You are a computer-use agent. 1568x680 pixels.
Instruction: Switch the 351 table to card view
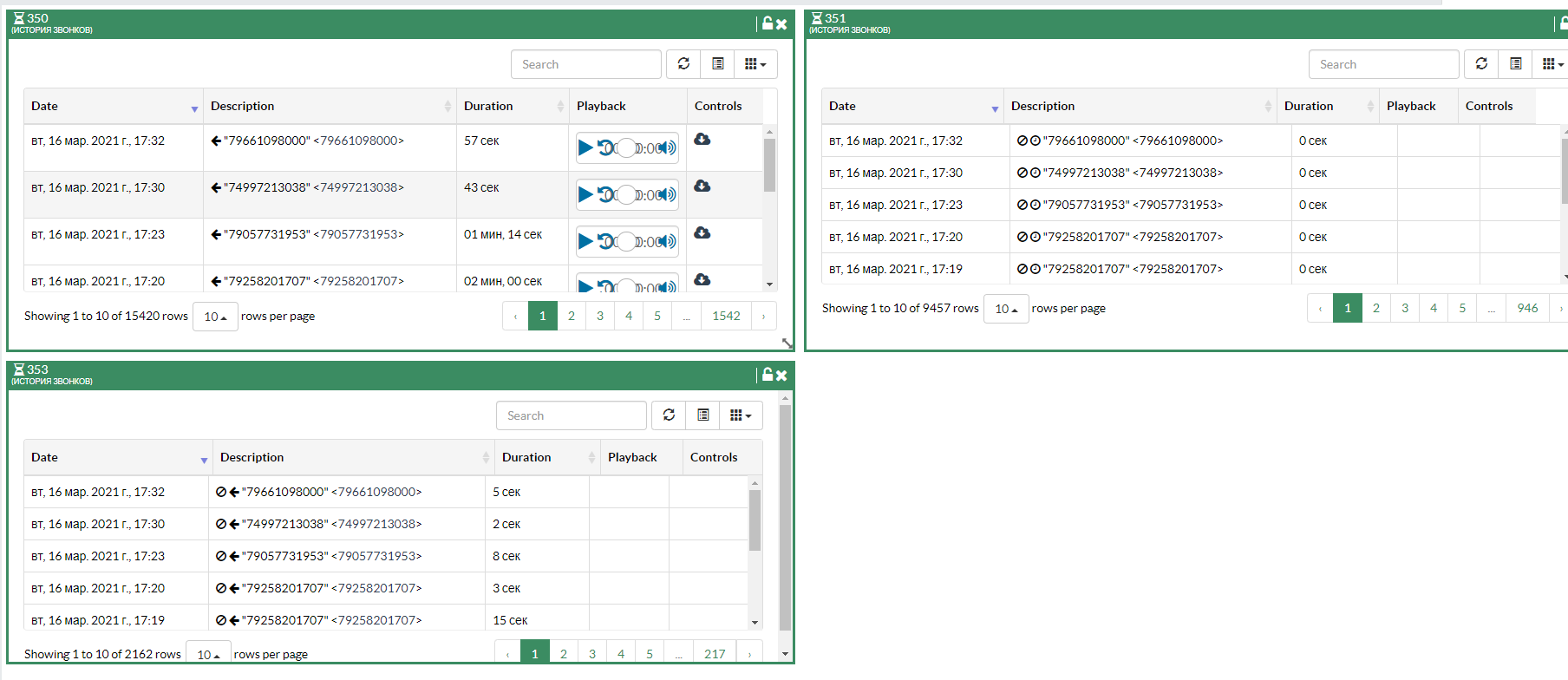pyautogui.click(x=1516, y=64)
